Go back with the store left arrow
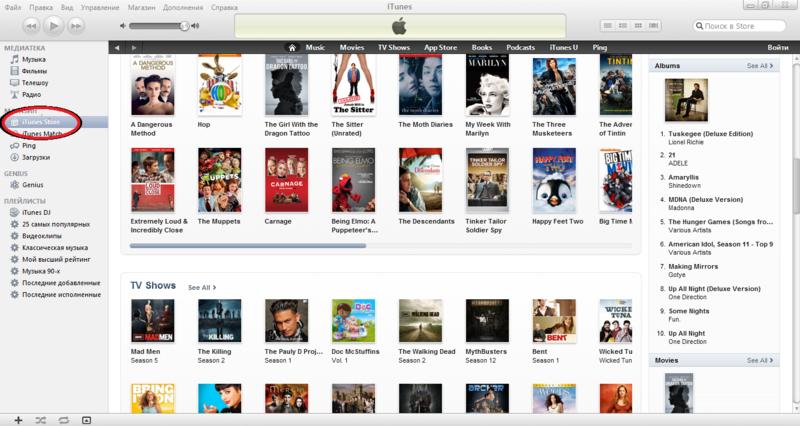Viewport: 800px width, 426px height. pyautogui.click(x=117, y=47)
